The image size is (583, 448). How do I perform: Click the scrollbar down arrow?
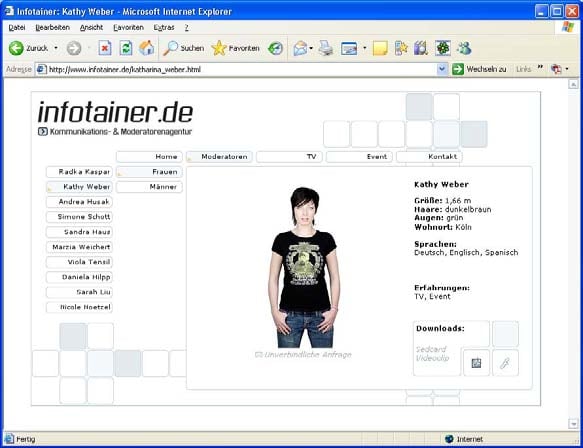[x=573, y=423]
